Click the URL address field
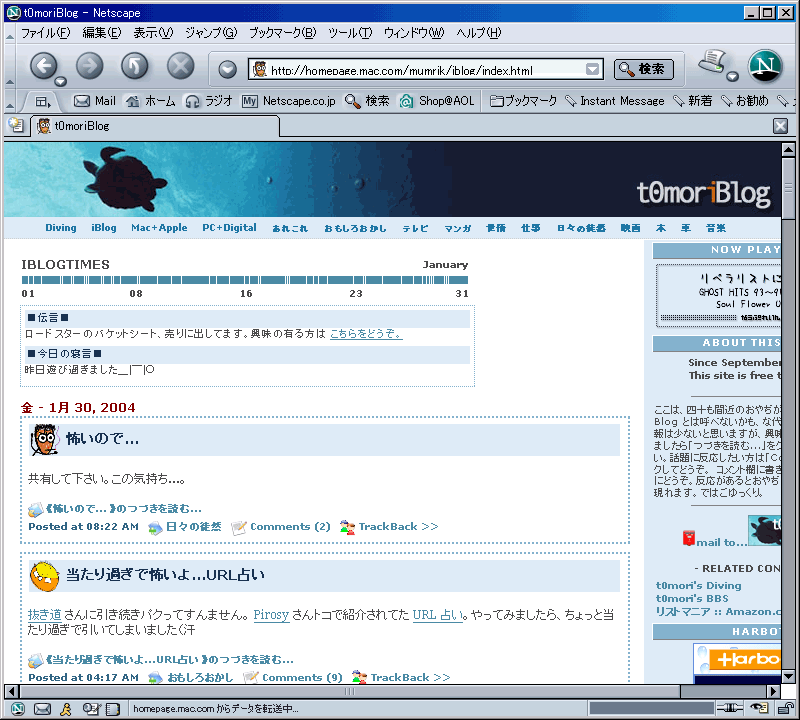800x720 pixels. [x=426, y=69]
